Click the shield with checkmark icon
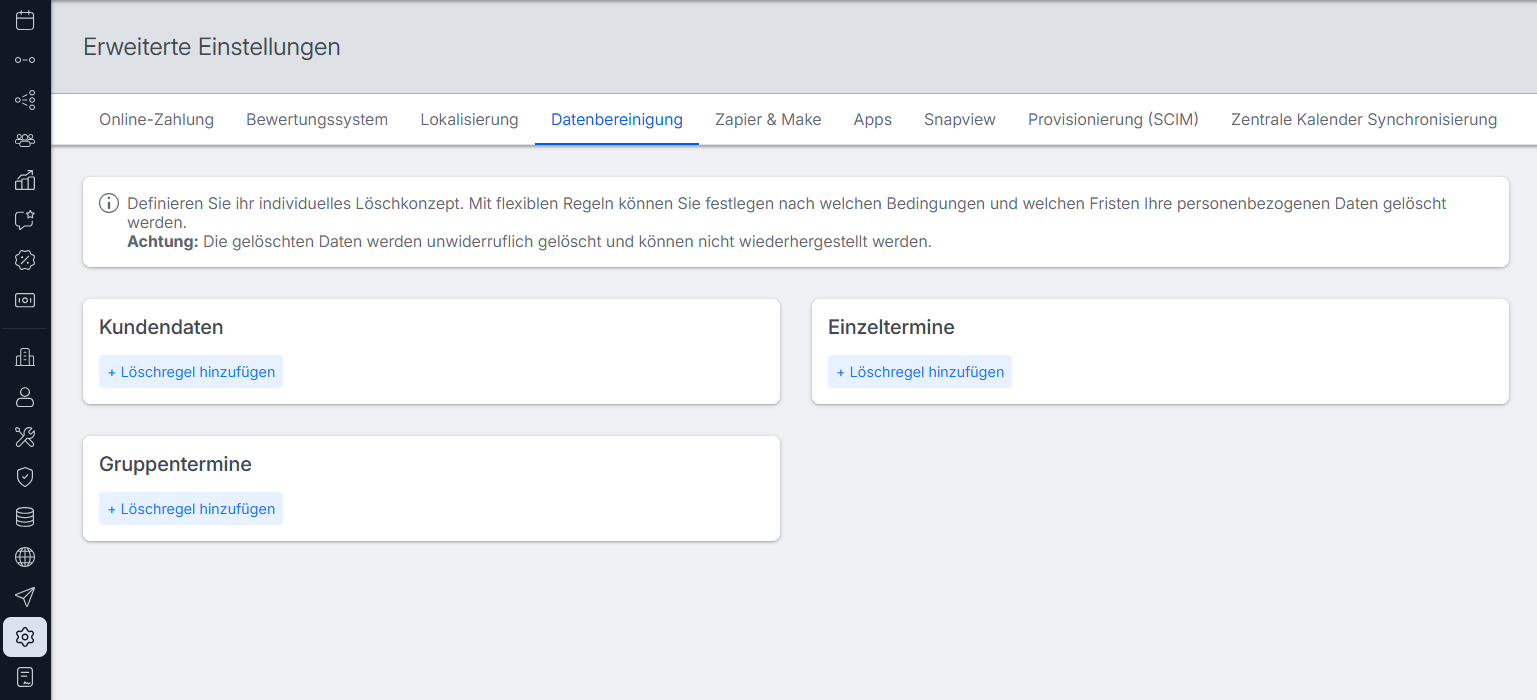1537x700 pixels. click(25, 477)
